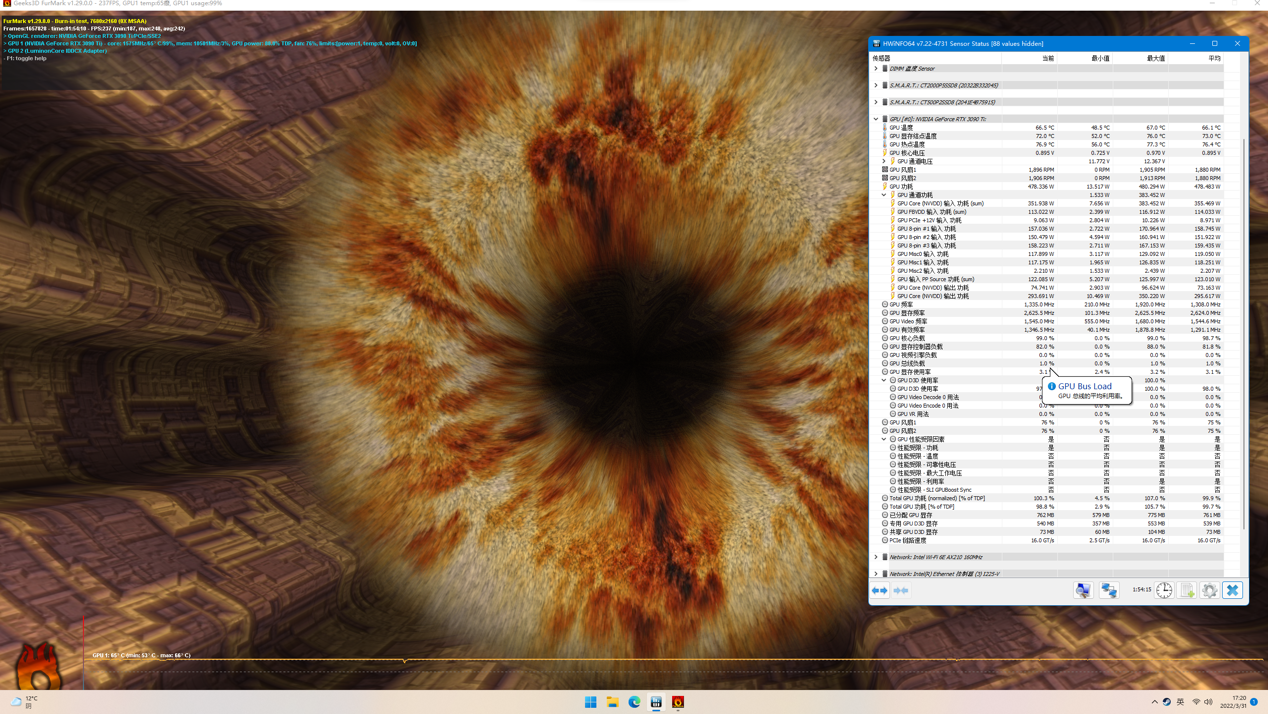Screen dimensions: 1268x714
Task: Open FurMark from the taskbar
Action: tap(678, 702)
